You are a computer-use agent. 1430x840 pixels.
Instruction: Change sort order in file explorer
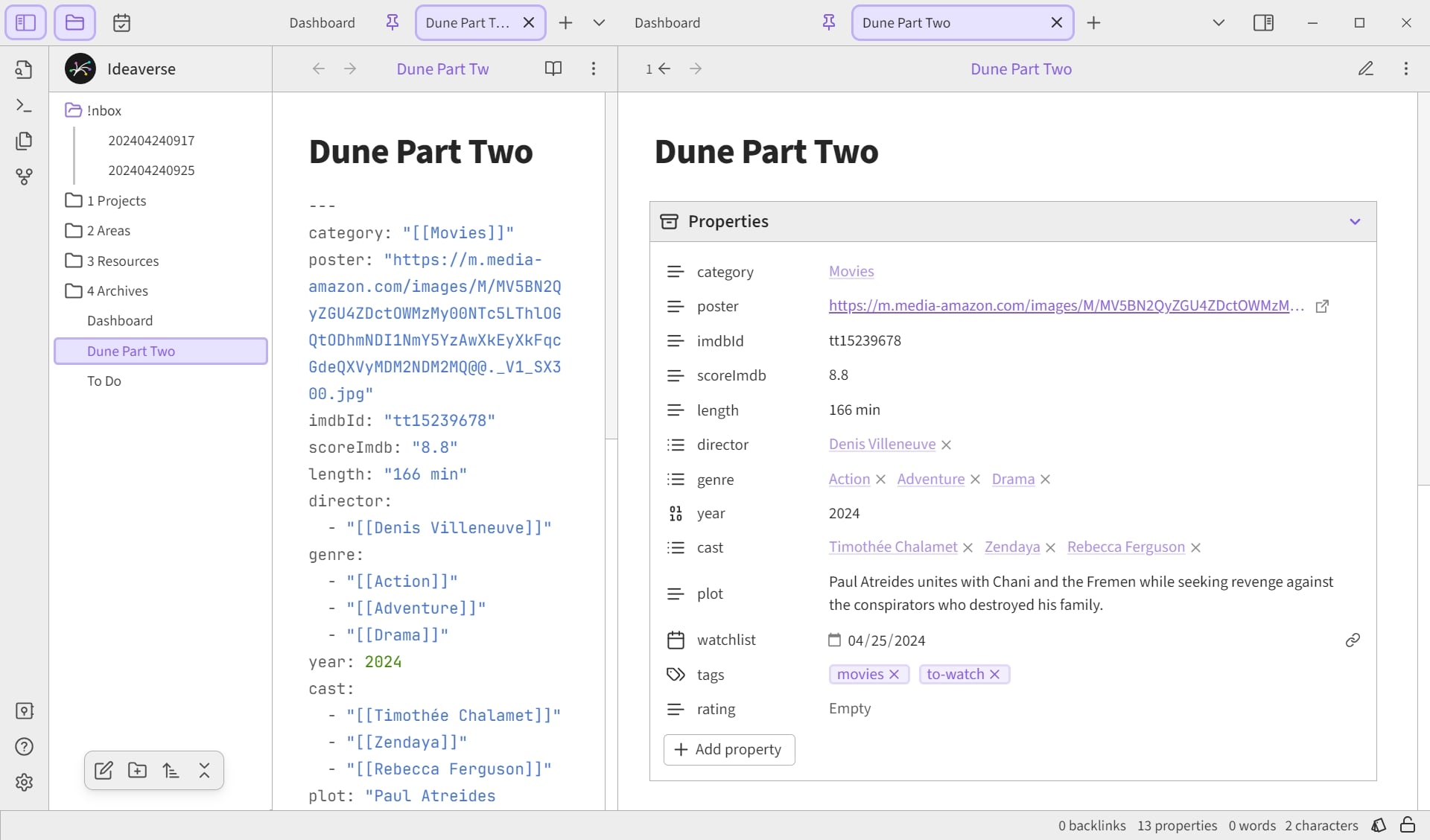[x=171, y=771]
